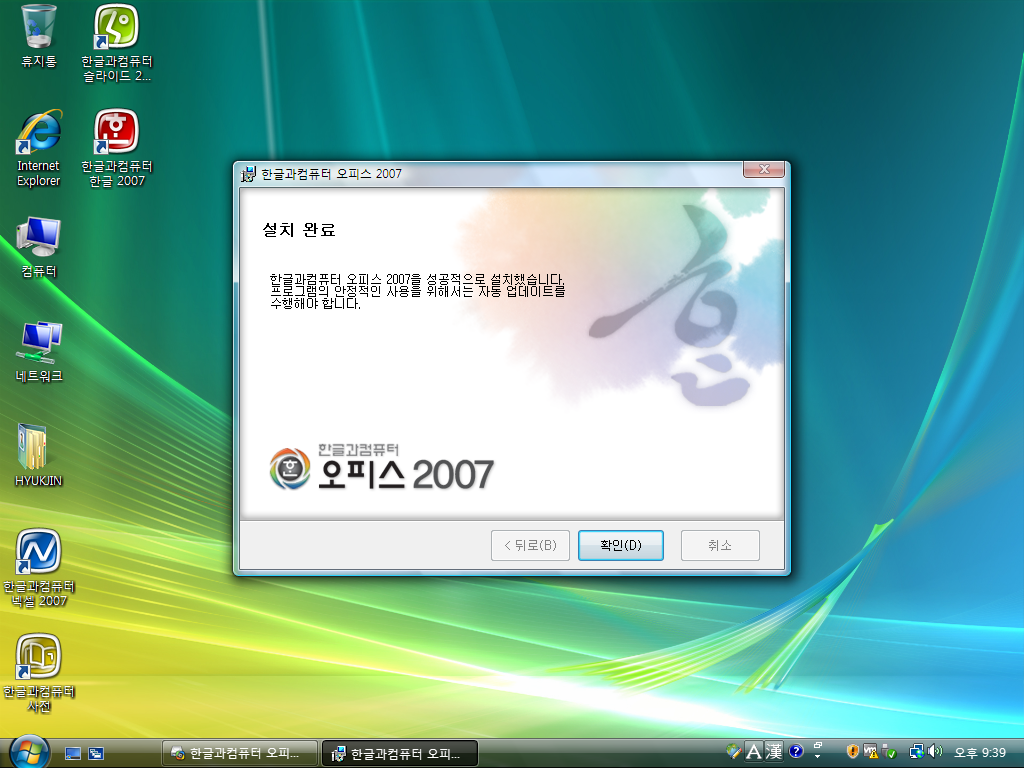Restore the language bar using its restore icon
1024x768 pixels.
[817, 746]
